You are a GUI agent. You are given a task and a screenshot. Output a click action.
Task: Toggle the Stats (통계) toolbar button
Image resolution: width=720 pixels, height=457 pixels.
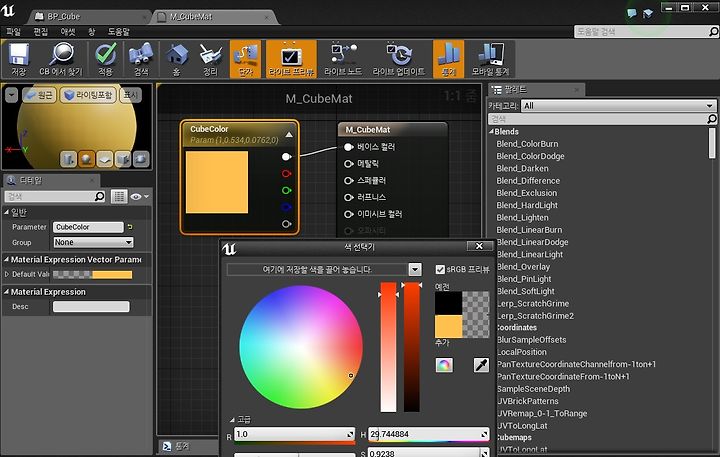[x=449, y=59]
